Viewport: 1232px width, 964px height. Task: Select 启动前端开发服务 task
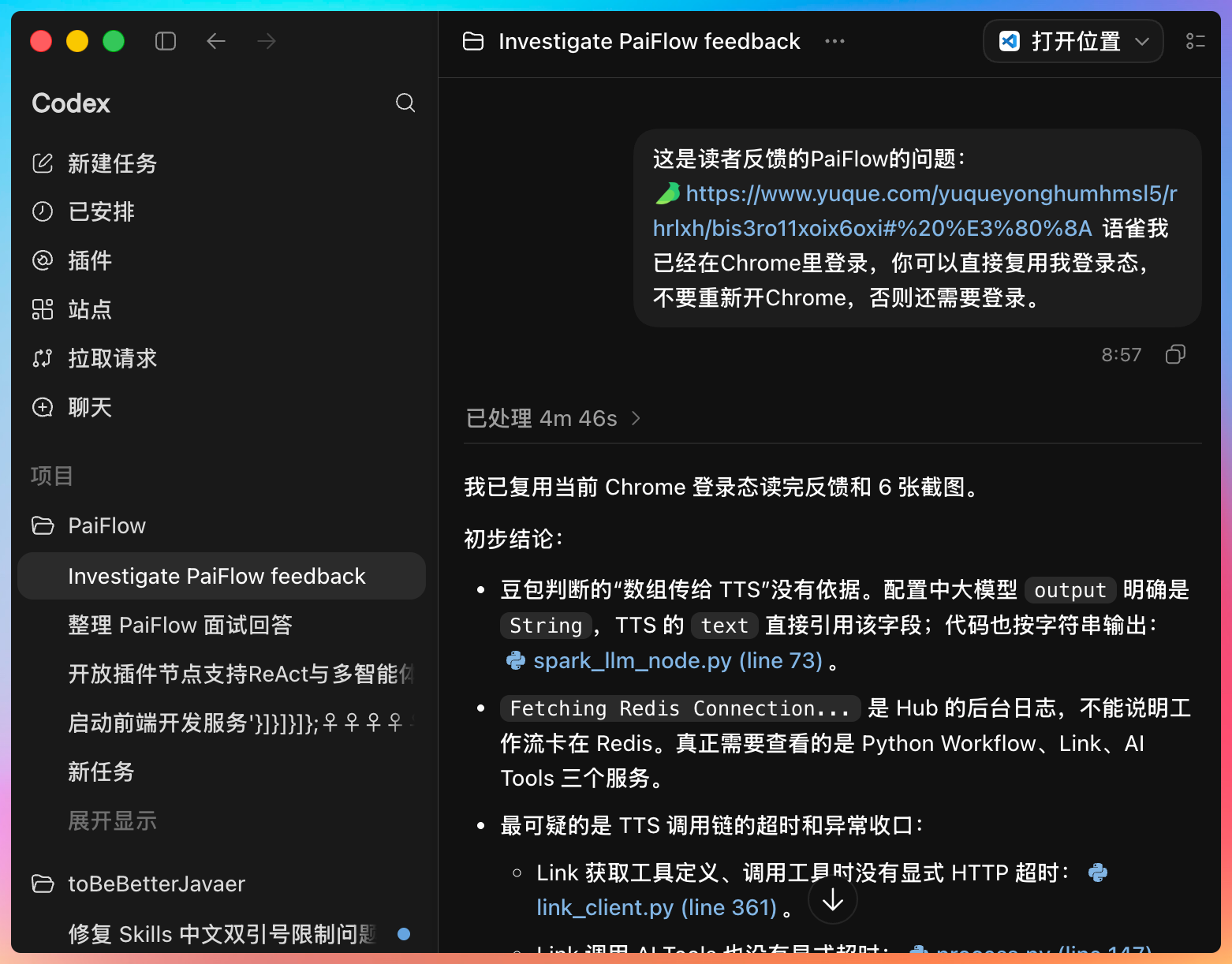pyautogui.click(x=222, y=723)
